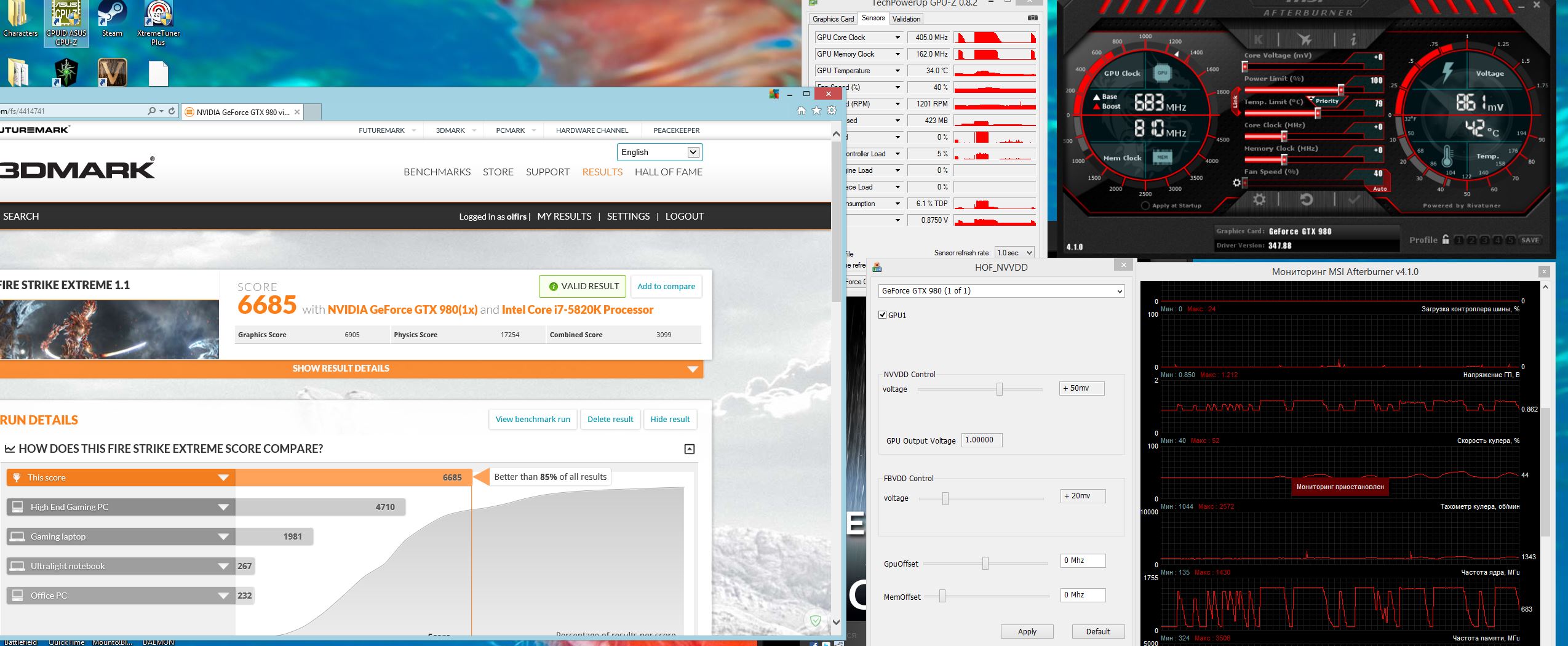Viewport: 1568px width, 646px height.
Task: Collapse the score comparison panel icon
Action: (x=690, y=449)
